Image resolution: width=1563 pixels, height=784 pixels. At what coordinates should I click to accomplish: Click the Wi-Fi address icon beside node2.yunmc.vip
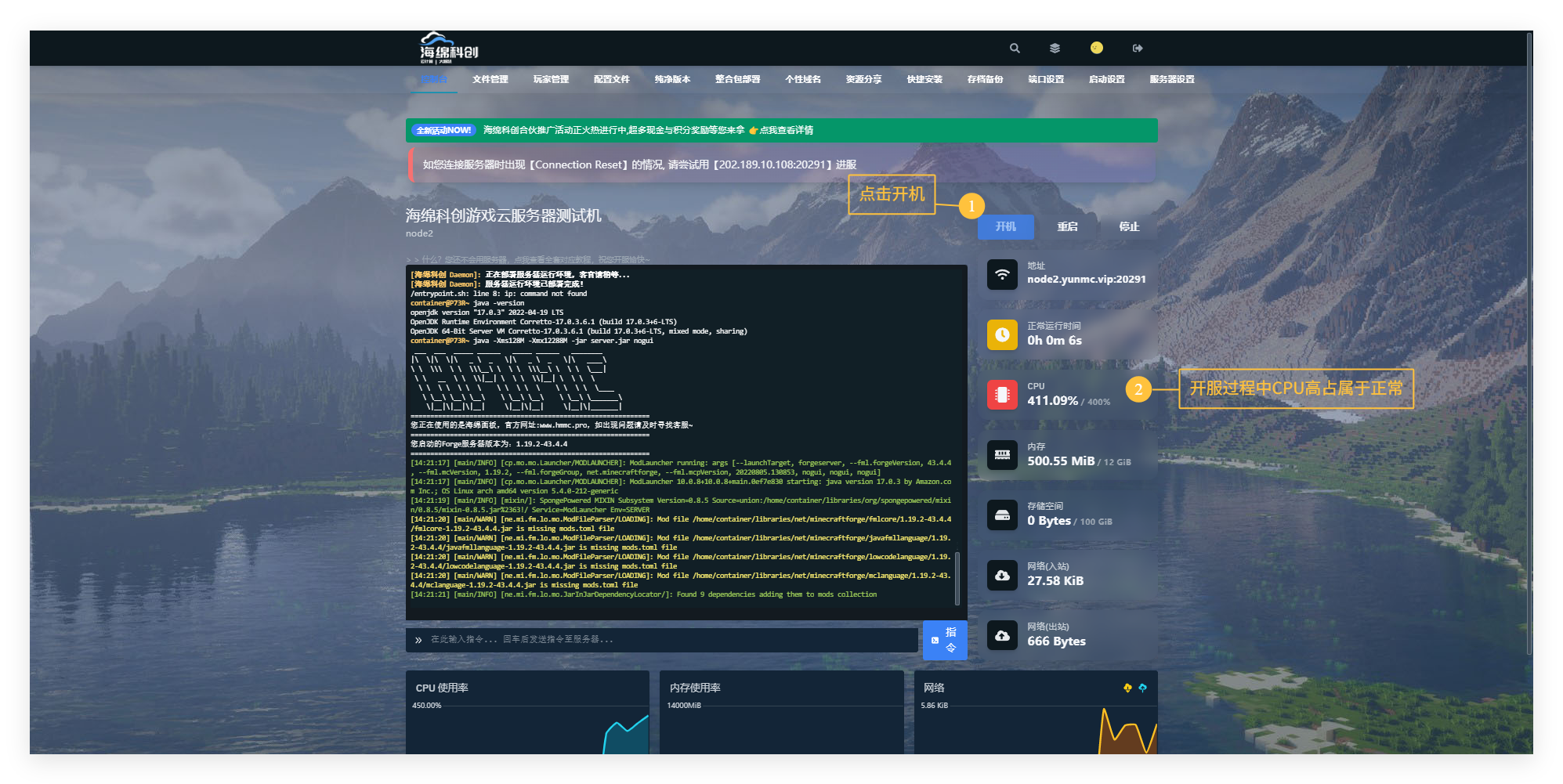pos(1002,274)
